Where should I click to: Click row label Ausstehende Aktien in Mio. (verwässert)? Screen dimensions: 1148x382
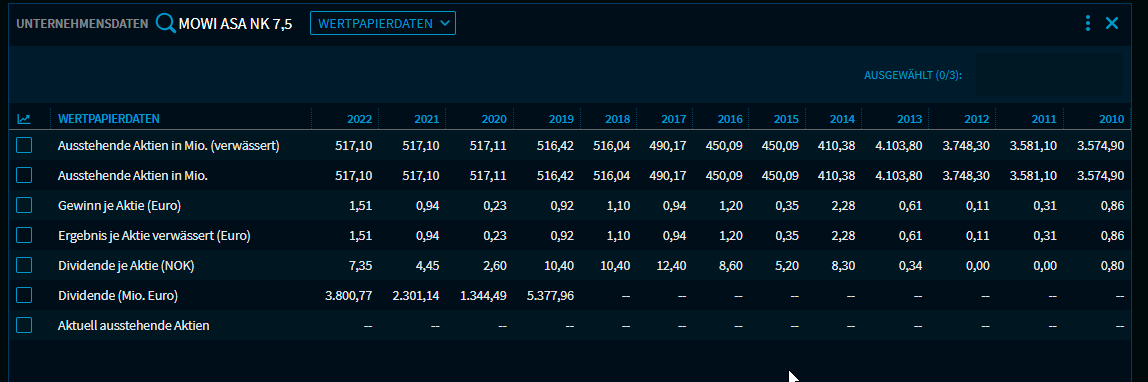click(x=169, y=146)
